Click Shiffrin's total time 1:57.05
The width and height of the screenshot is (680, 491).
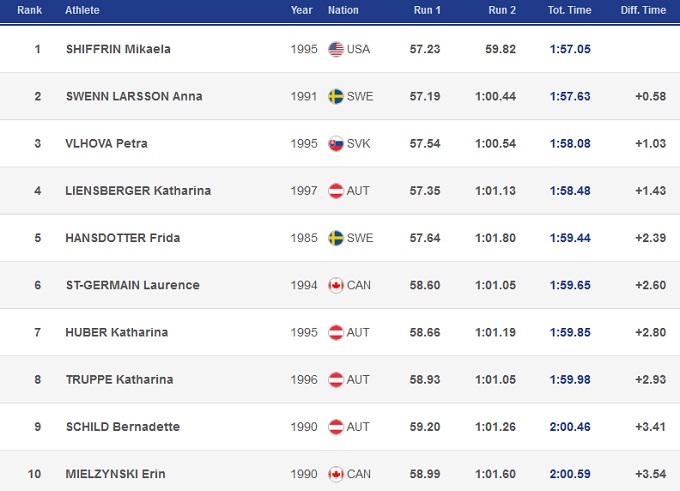click(x=570, y=49)
